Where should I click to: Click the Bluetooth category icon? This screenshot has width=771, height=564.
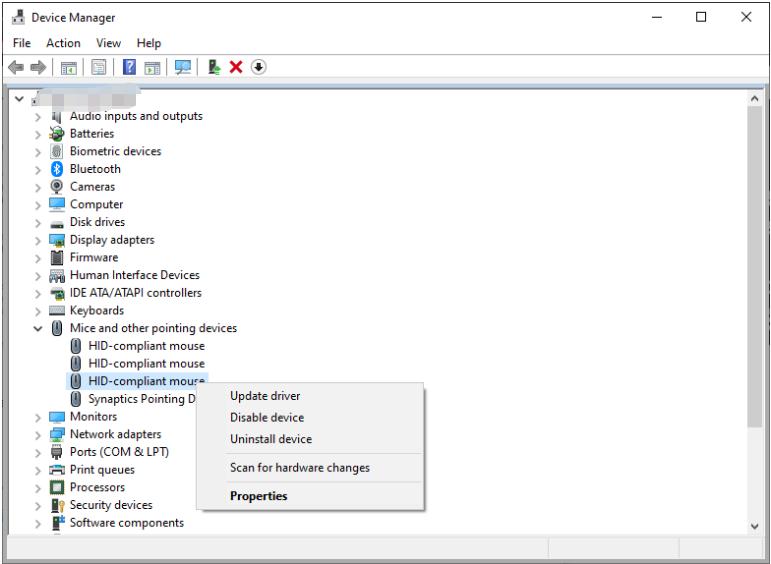click(57, 169)
